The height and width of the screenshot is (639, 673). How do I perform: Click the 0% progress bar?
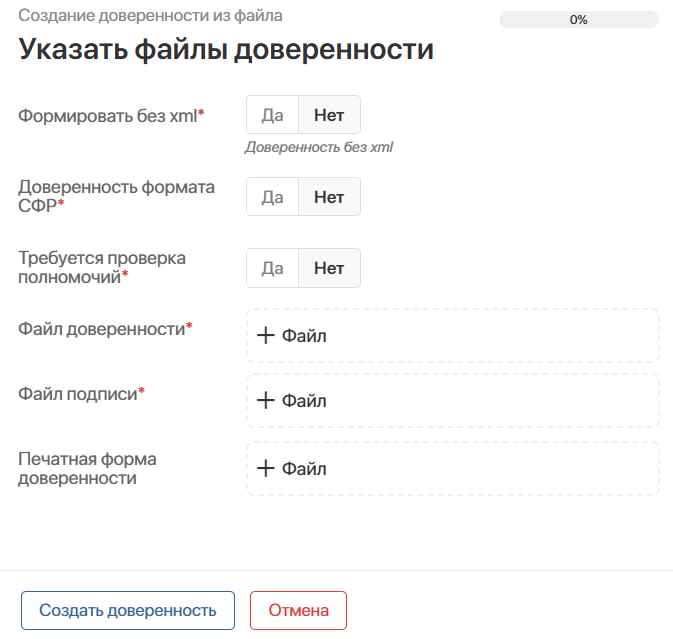[x=578, y=19]
